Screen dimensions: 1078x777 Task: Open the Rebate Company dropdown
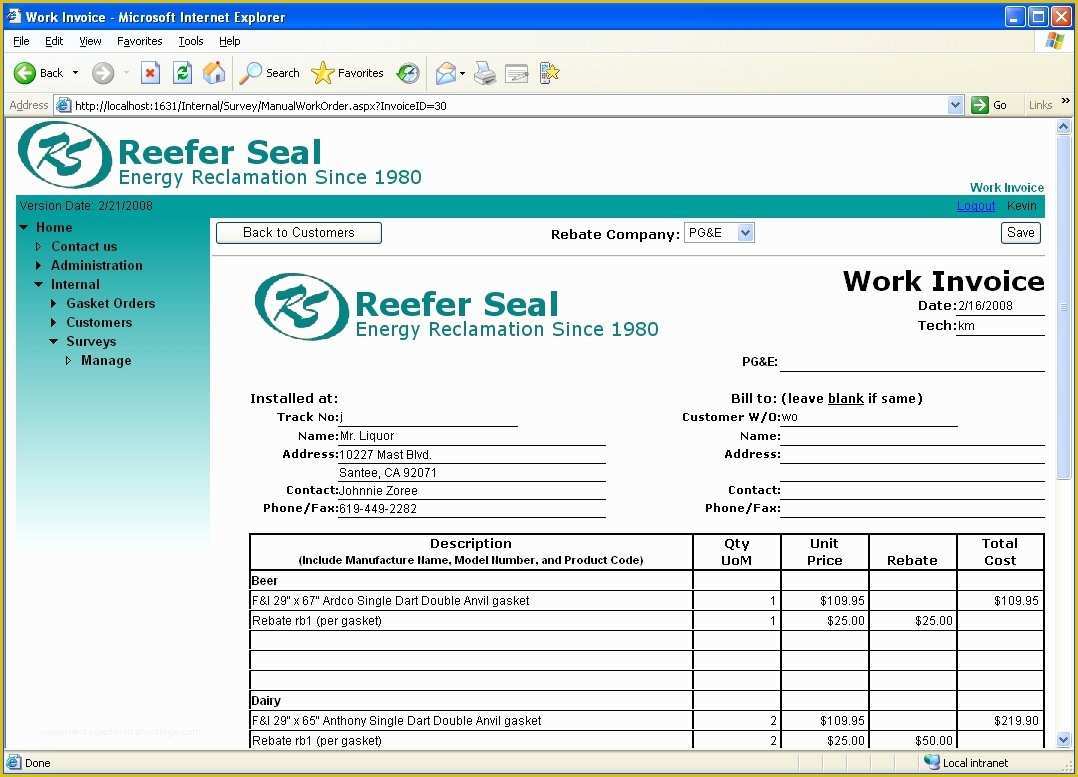coord(746,232)
